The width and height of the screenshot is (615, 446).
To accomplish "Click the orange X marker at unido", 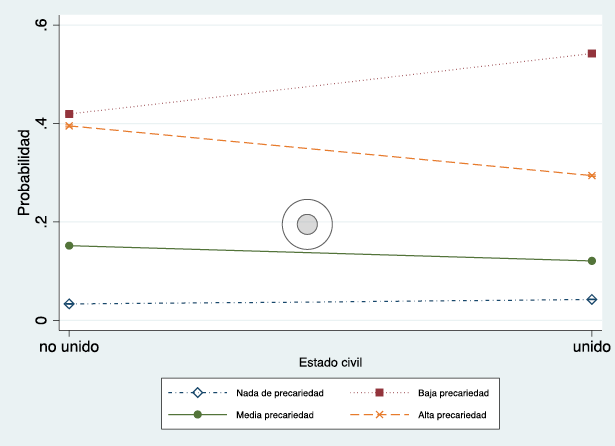I will point(592,176).
